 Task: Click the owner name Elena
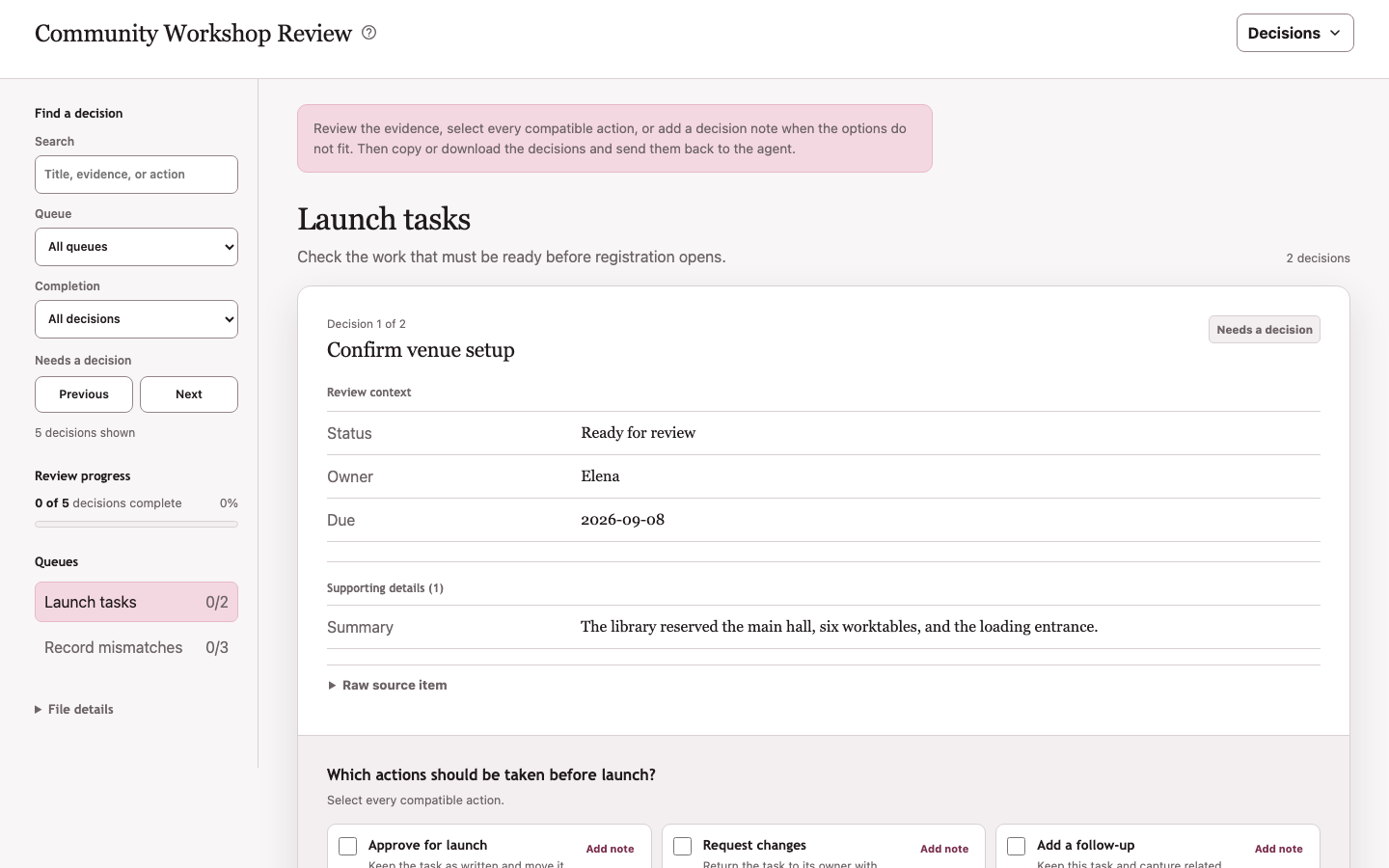coord(600,476)
